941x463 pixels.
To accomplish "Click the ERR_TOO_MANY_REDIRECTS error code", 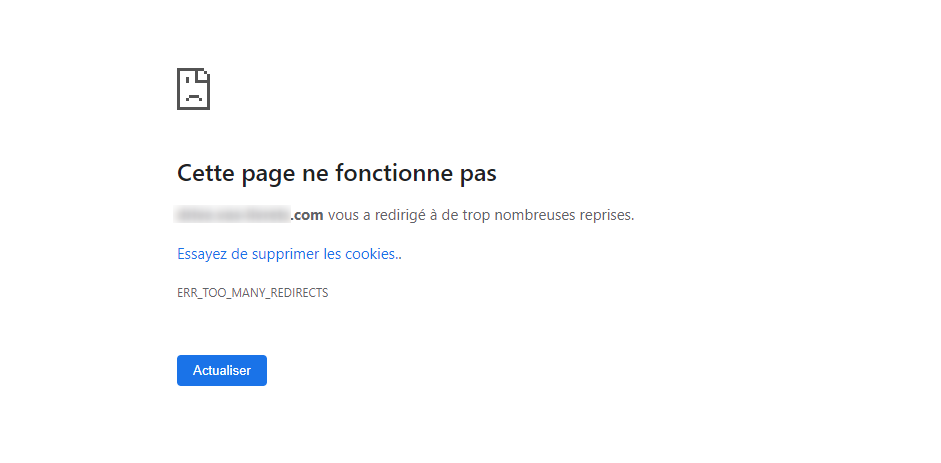I will click(x=252, y=293).
